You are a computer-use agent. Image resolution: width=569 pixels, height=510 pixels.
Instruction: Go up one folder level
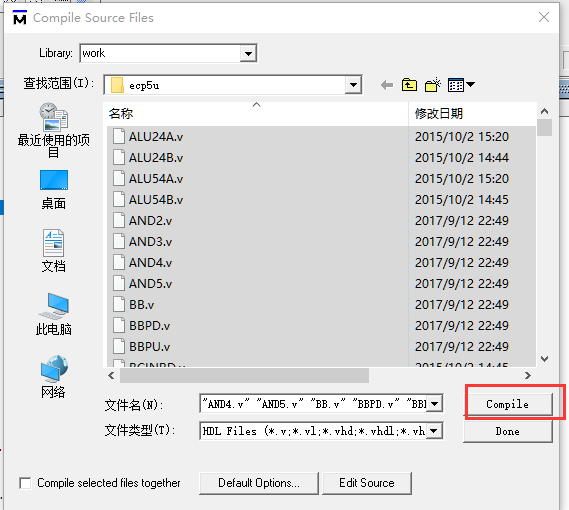pos(409,85)
